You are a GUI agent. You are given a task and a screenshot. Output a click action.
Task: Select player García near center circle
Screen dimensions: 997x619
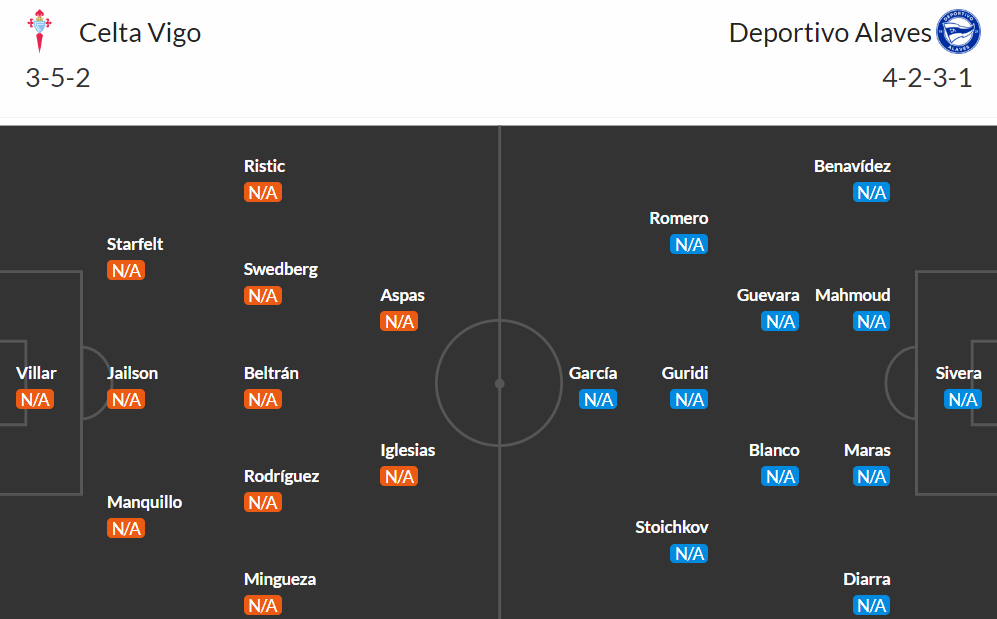(x=593, y=373)
